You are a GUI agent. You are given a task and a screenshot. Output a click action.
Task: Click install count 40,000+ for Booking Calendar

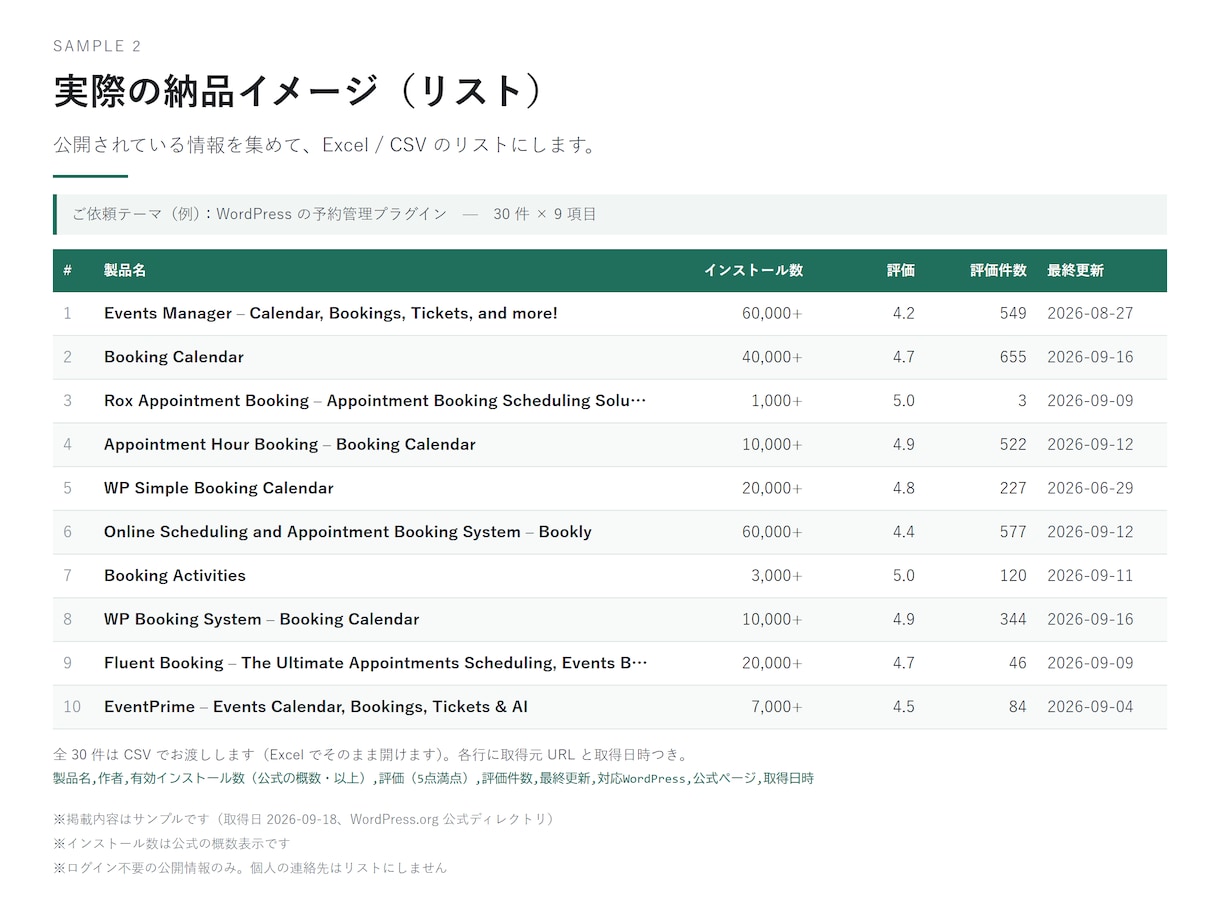[772, 357]
